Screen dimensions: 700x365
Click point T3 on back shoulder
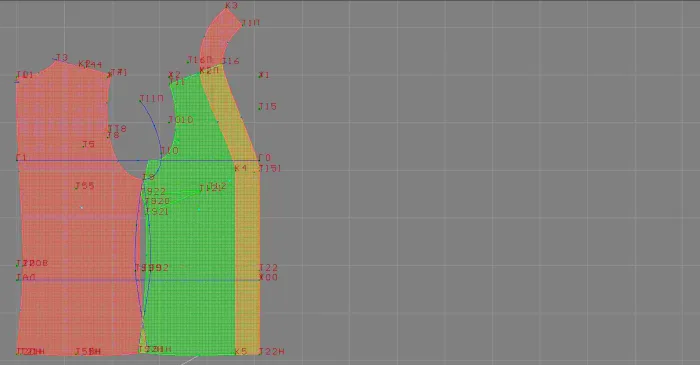[61, 58]
